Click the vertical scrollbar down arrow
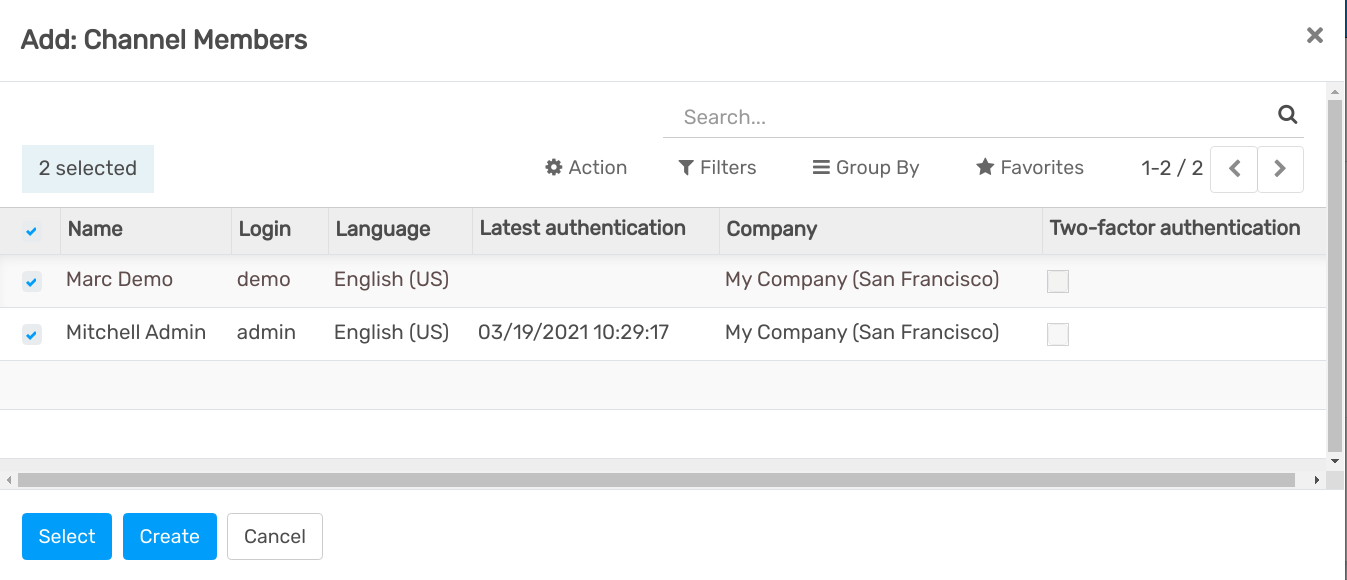Screen dimensions: 1347x580 coord(1334,461)
